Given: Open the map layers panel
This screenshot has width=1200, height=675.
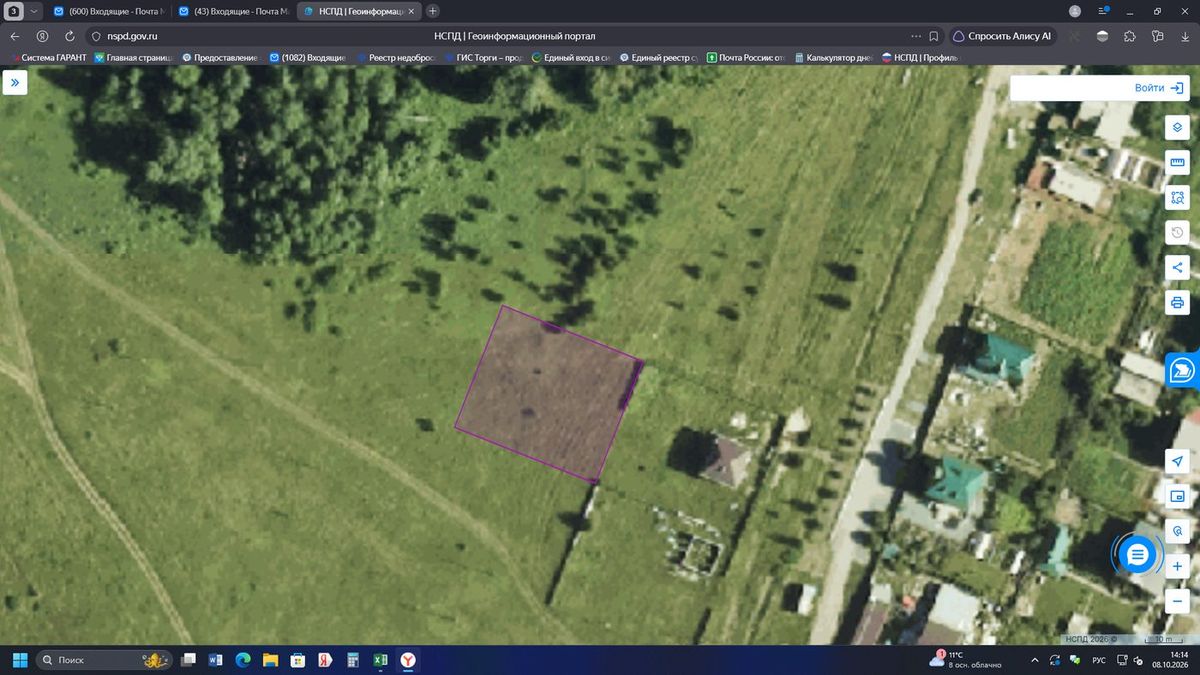Looking at the screenshot, I should click(1177, 128).
